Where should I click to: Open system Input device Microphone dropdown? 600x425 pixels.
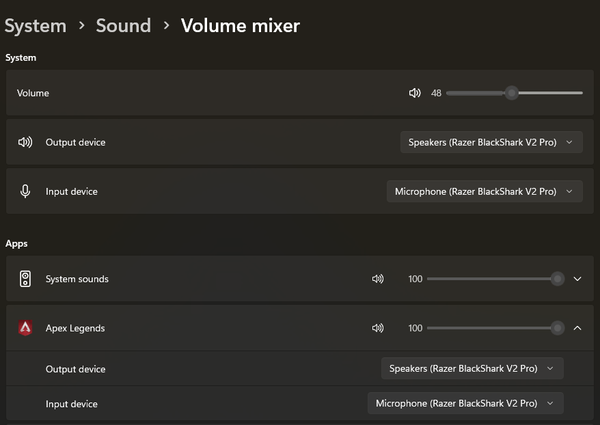[x=484, y=191]
